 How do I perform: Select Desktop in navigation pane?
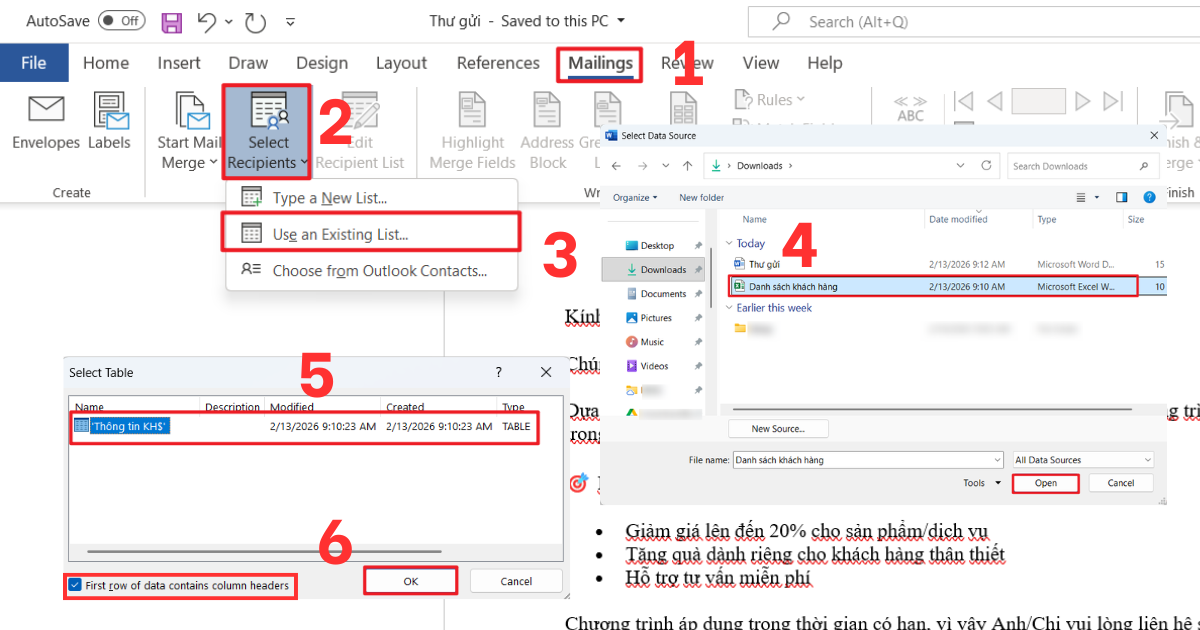[x=657, y=245]
